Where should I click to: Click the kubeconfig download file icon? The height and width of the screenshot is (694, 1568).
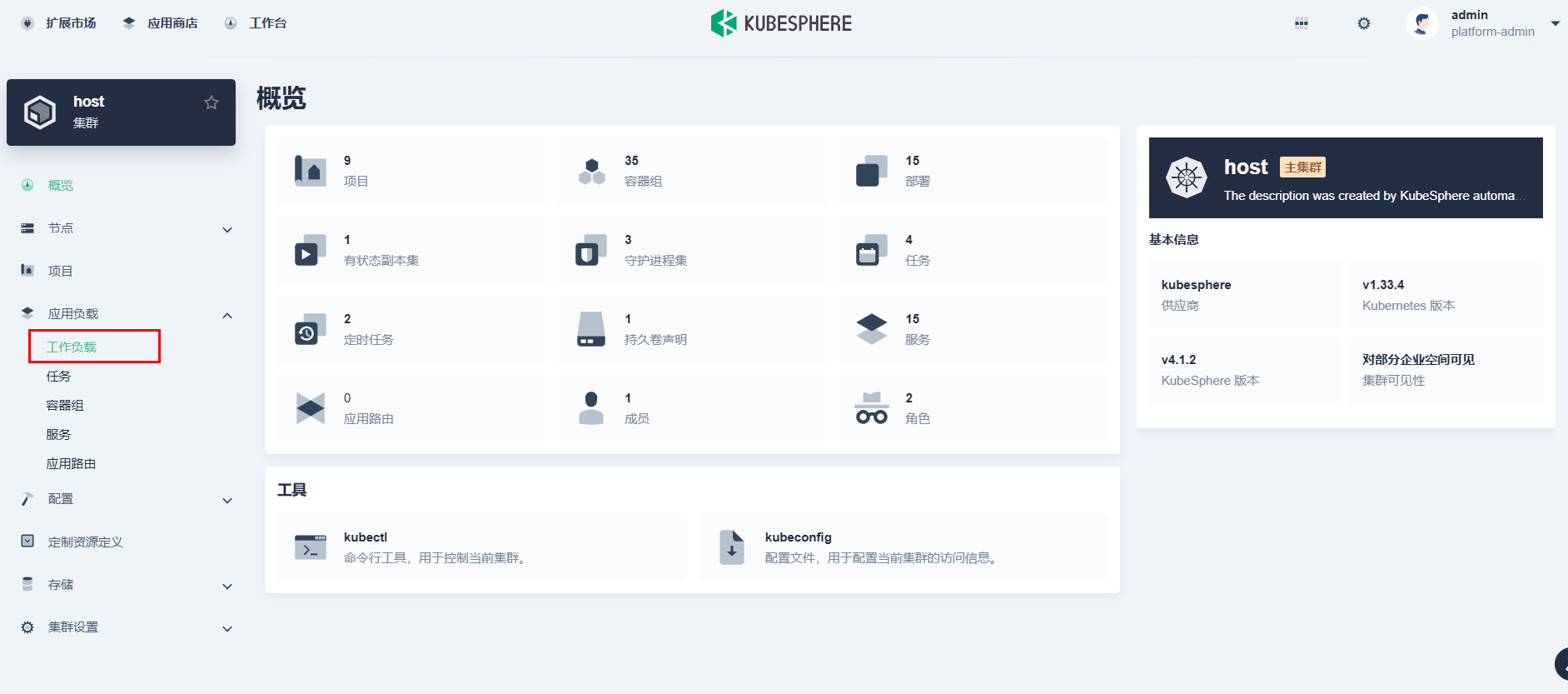tap(732, 547)
